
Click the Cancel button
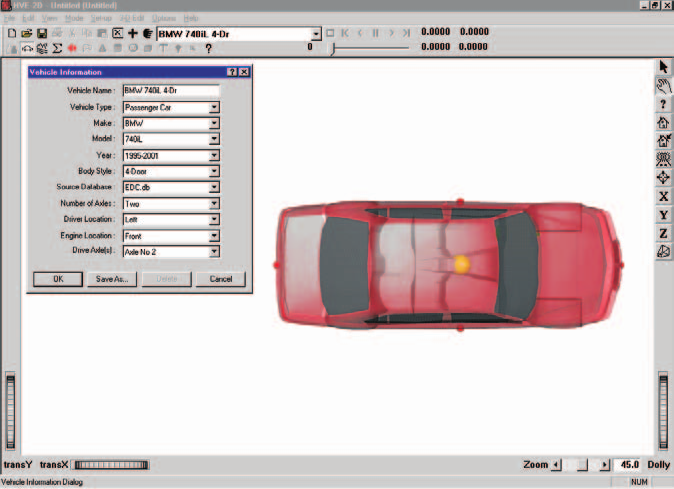coord(221,279)
